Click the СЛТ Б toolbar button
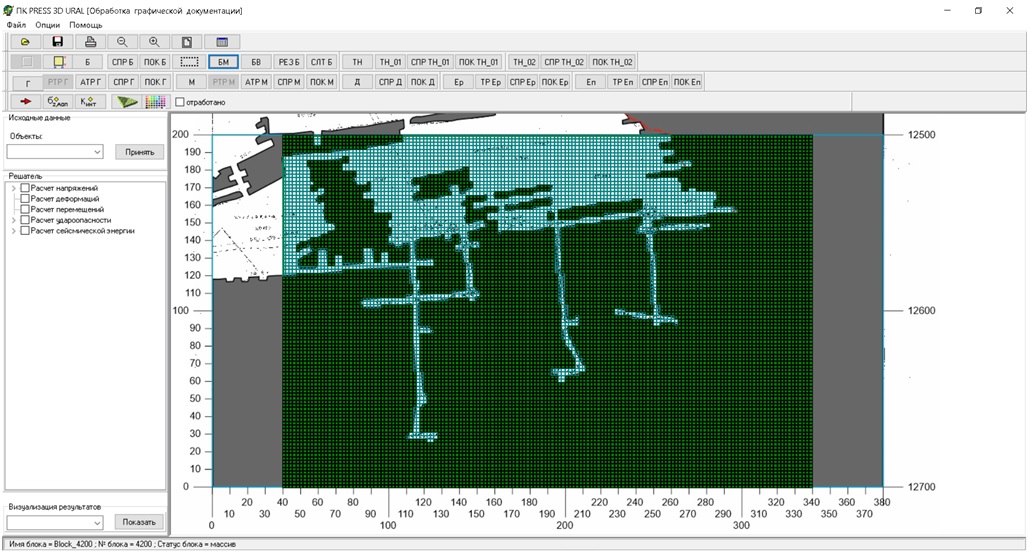 coord(322,62)
